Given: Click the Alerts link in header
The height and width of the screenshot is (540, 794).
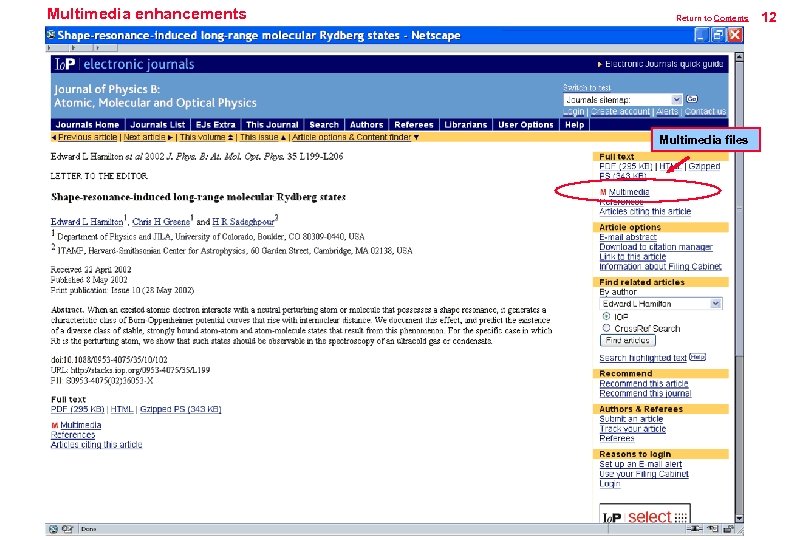Looking at the screenshot, I should (667, 111).
